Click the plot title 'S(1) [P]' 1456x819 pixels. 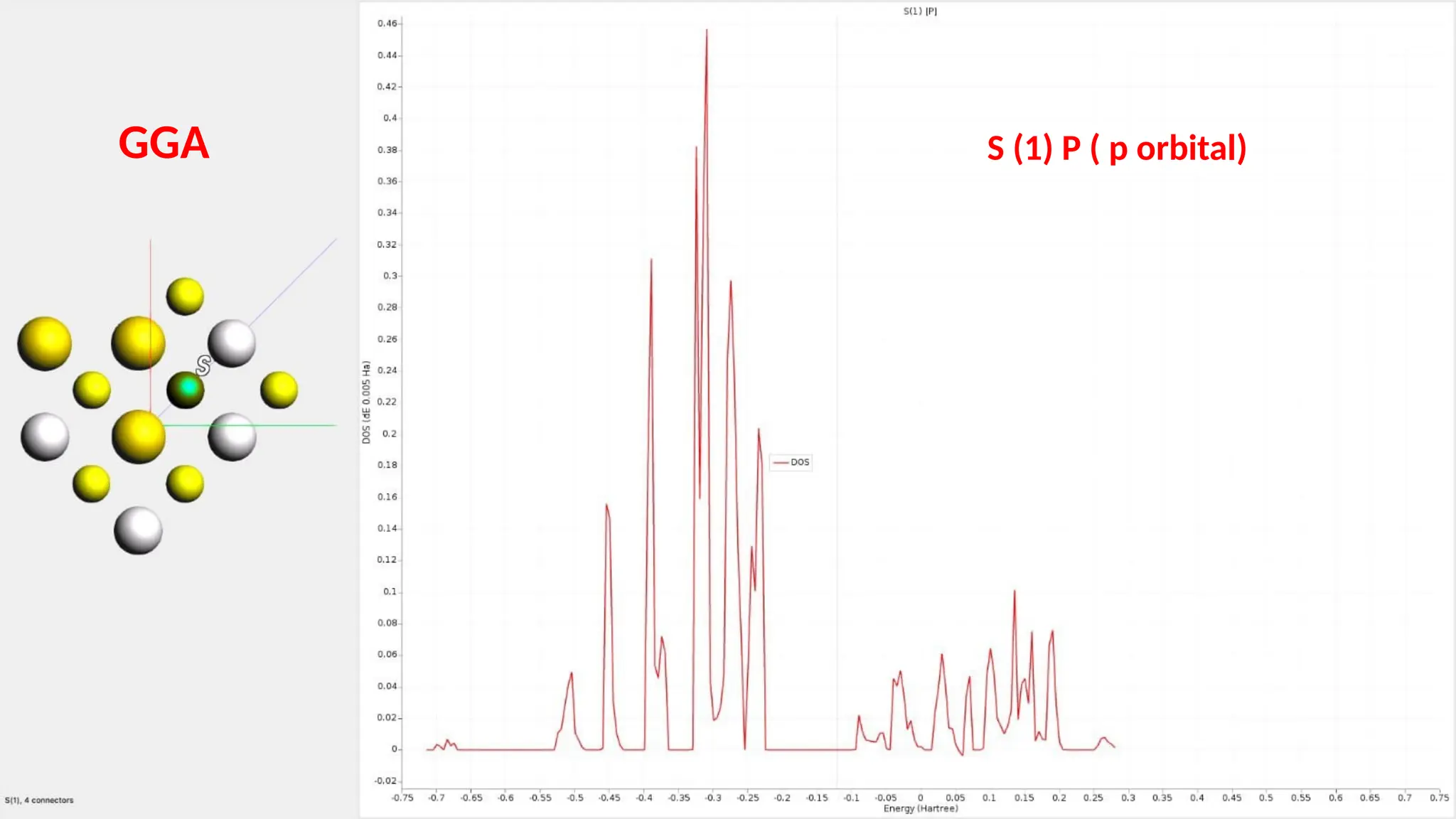(x=920, y=11)
